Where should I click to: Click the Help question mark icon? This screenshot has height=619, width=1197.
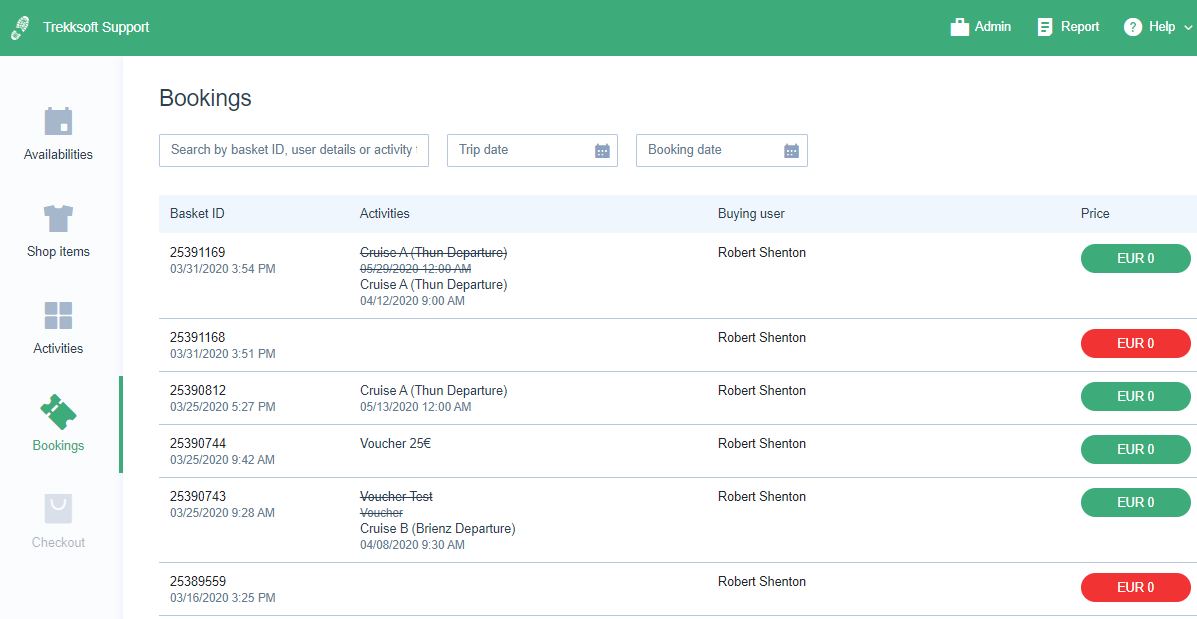[1133, 27]
